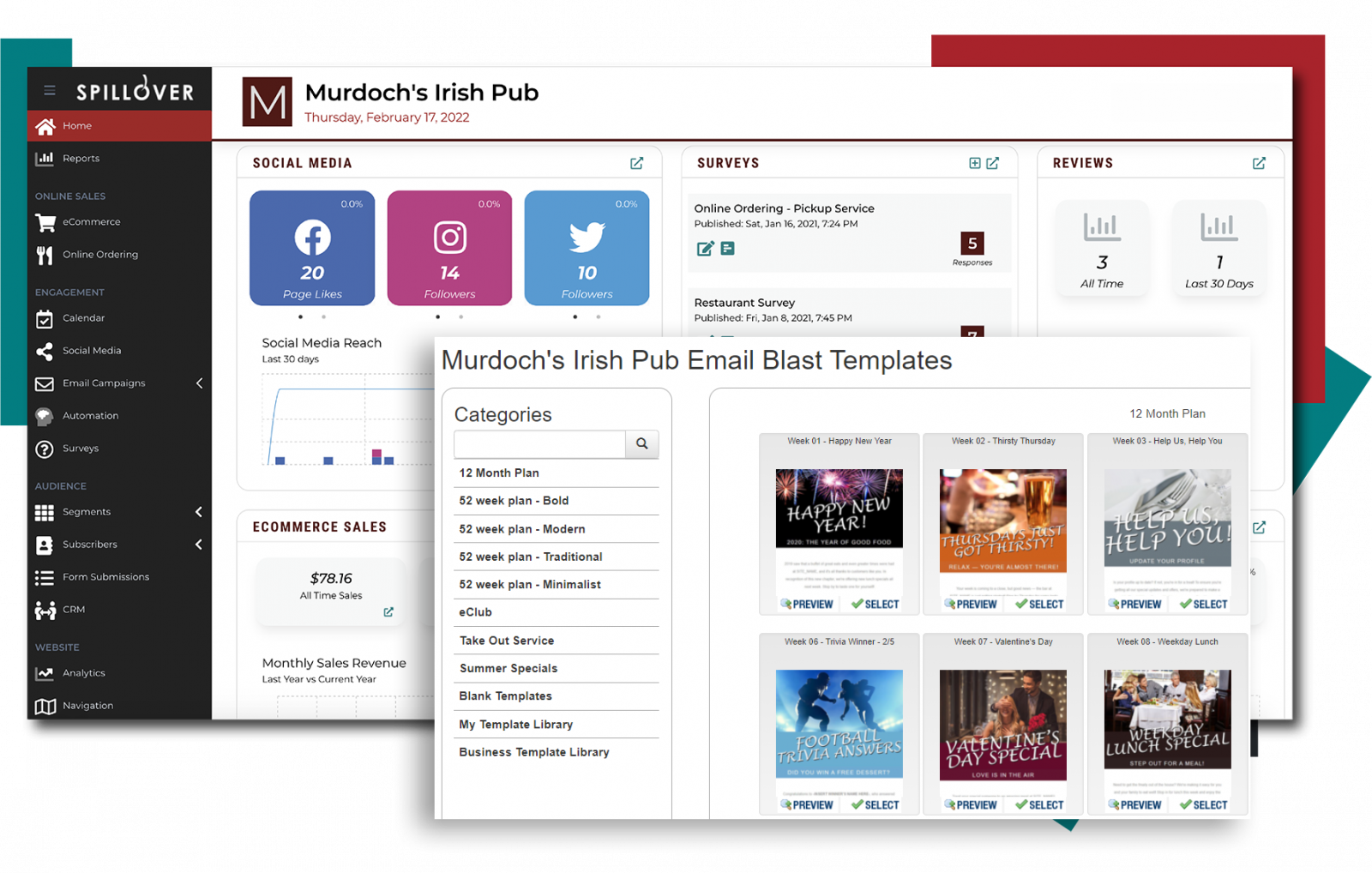Screen dimensions: 1372x873
Task: Preview Week 01 Happy New Year template
Action: click(807, 605)
